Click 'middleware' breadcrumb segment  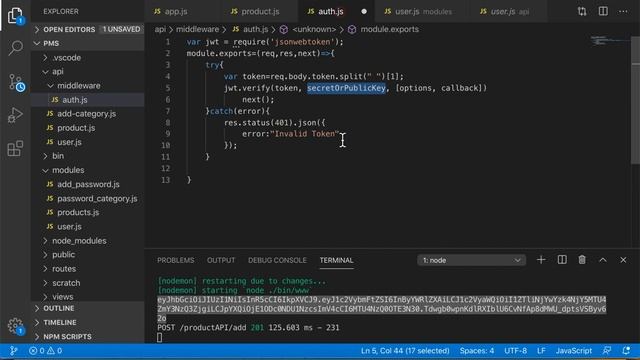click(x=197, y=29)
